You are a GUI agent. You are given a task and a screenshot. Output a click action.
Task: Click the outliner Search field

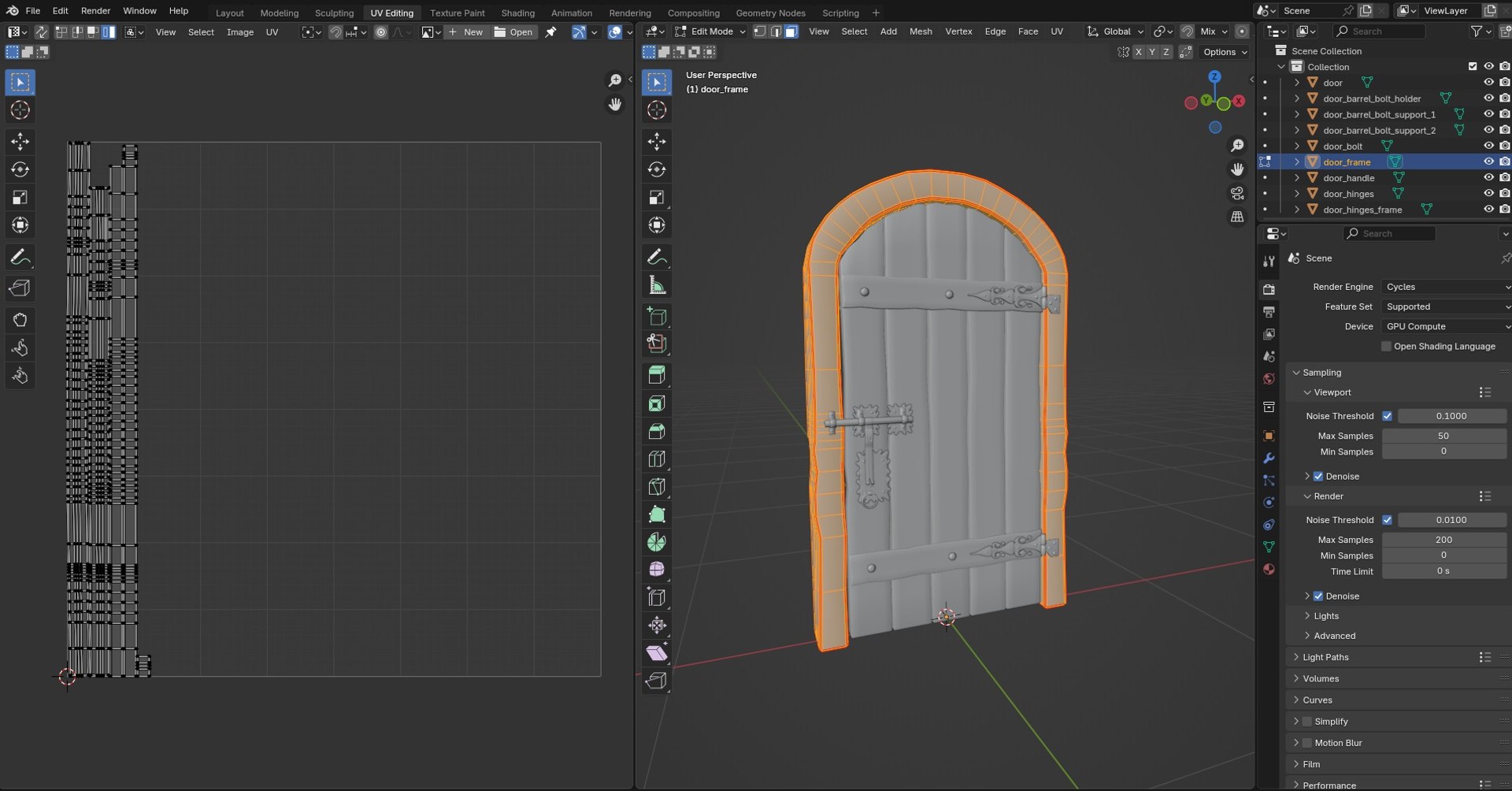[x=1379, y=32]
